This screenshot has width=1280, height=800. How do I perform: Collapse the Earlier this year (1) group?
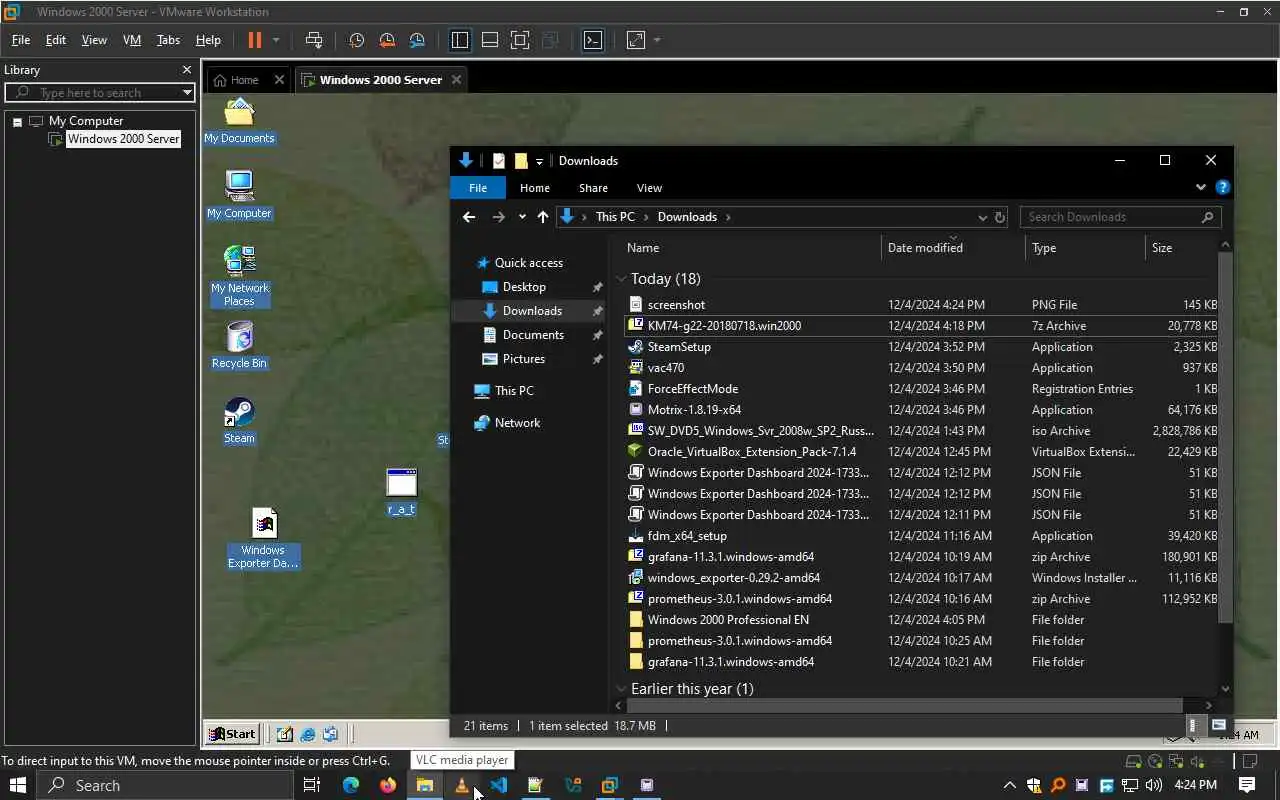621,689
